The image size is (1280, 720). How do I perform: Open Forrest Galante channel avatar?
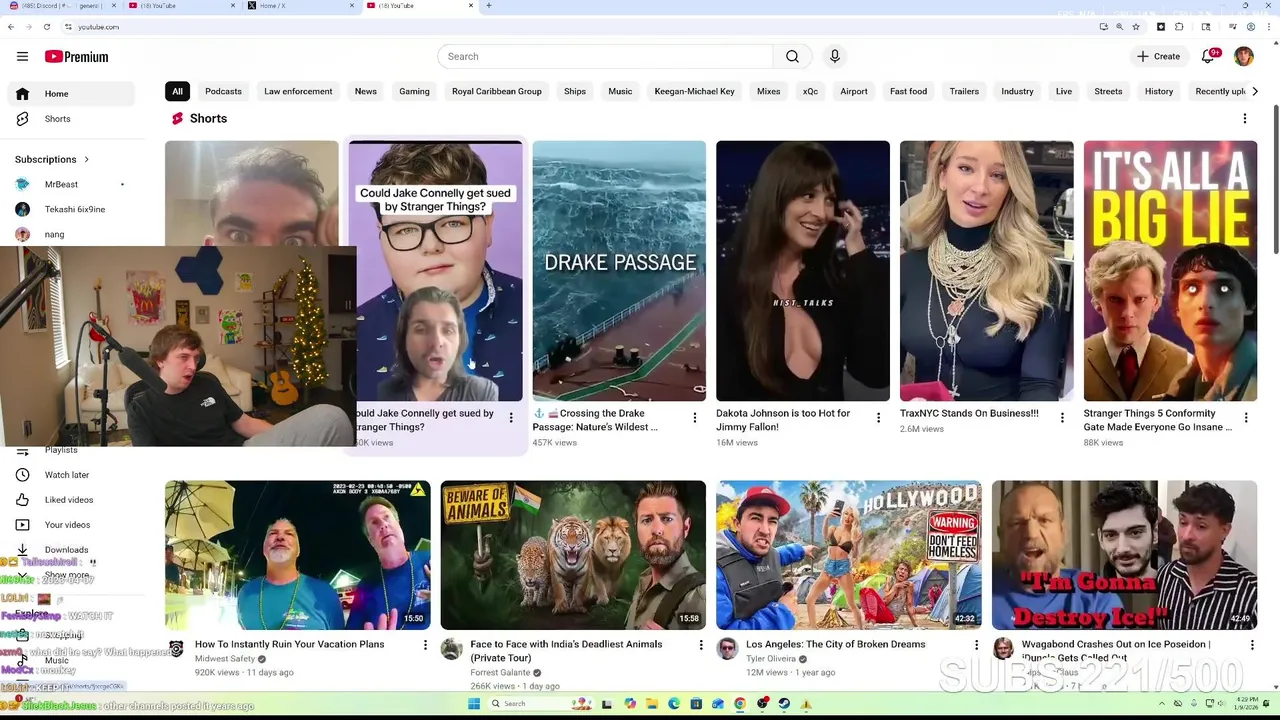[x=452, y=650]
